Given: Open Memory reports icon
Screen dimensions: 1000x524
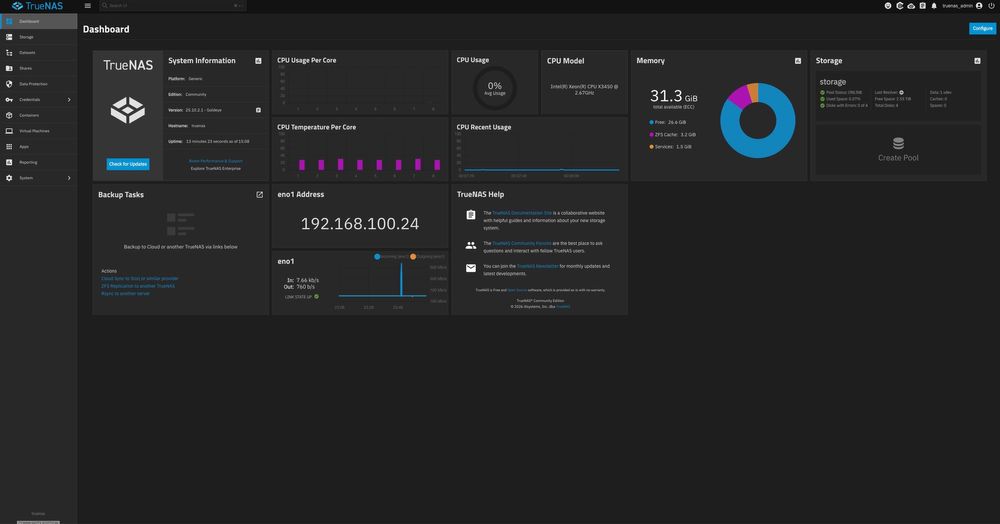Looking at the screenshot, I should (798, 61).
